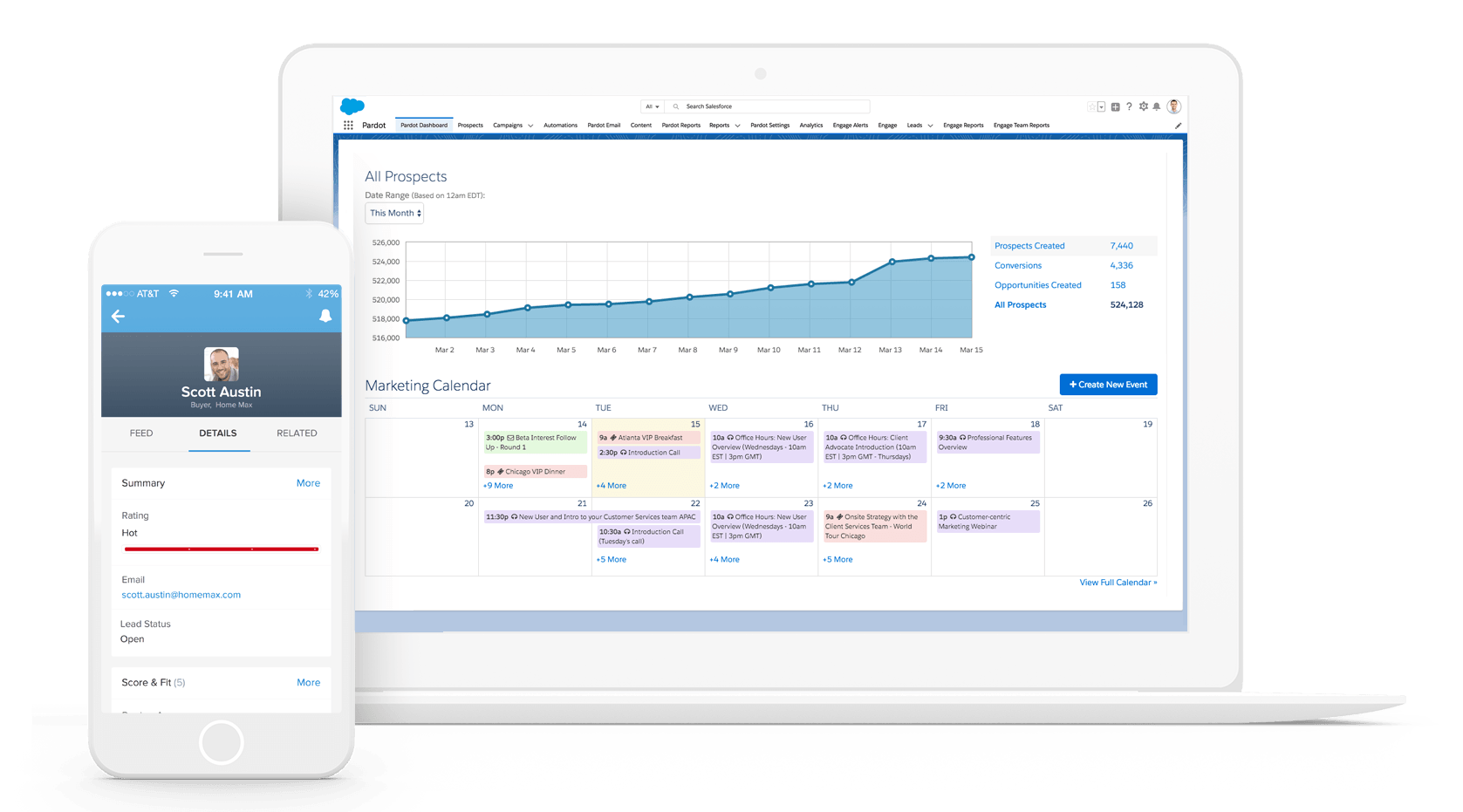Expand +2 More events on Wednesday 16
The height and width of the screenshot is (812, 1463).
(725, 486)
